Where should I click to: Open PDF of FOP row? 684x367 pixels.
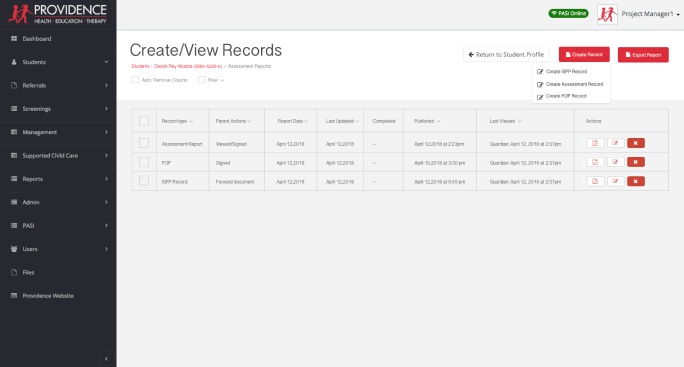click(x=595, y=162)
